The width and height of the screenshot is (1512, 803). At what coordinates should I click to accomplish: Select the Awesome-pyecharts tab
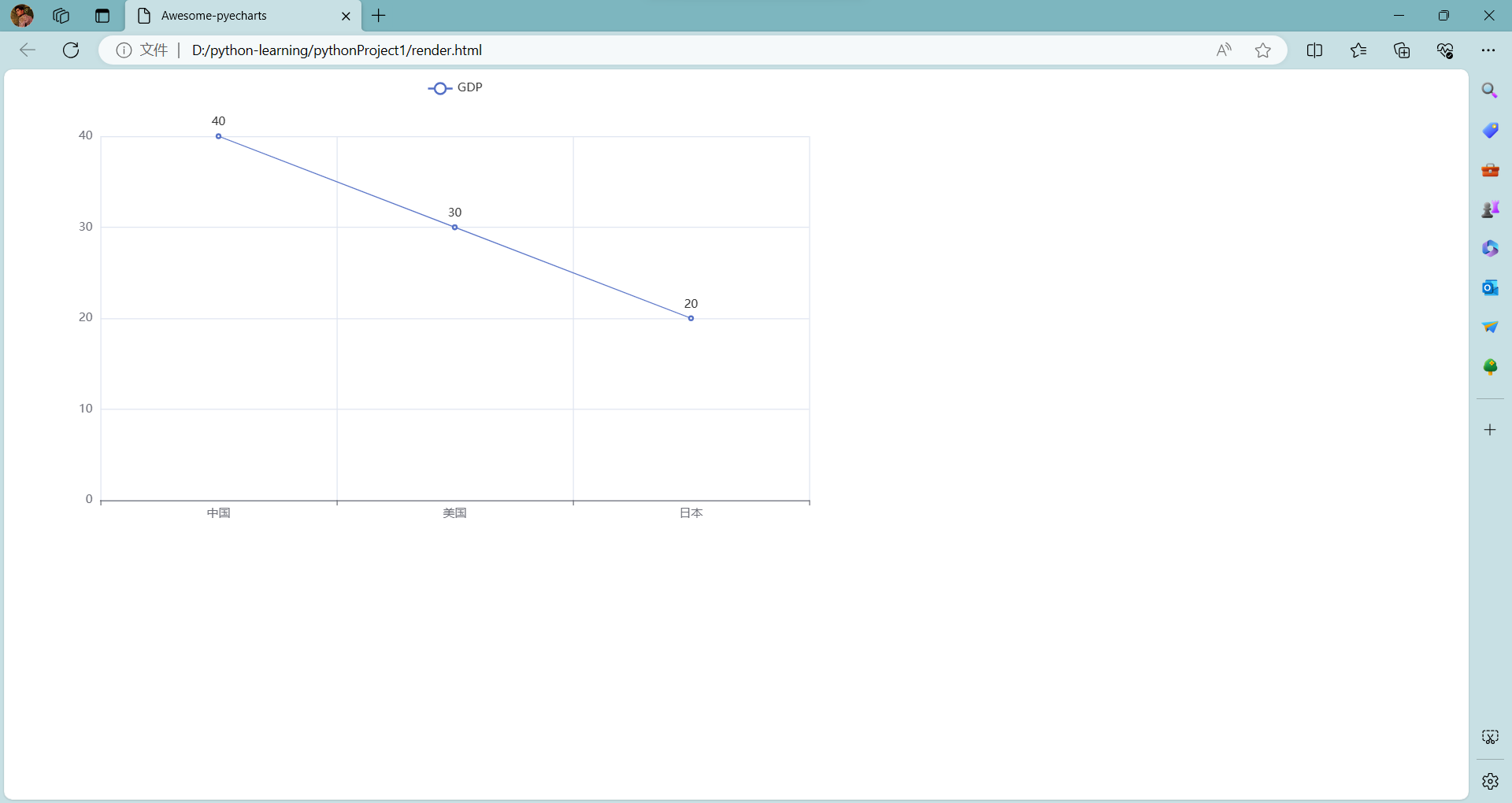click(x=243, y=16)
